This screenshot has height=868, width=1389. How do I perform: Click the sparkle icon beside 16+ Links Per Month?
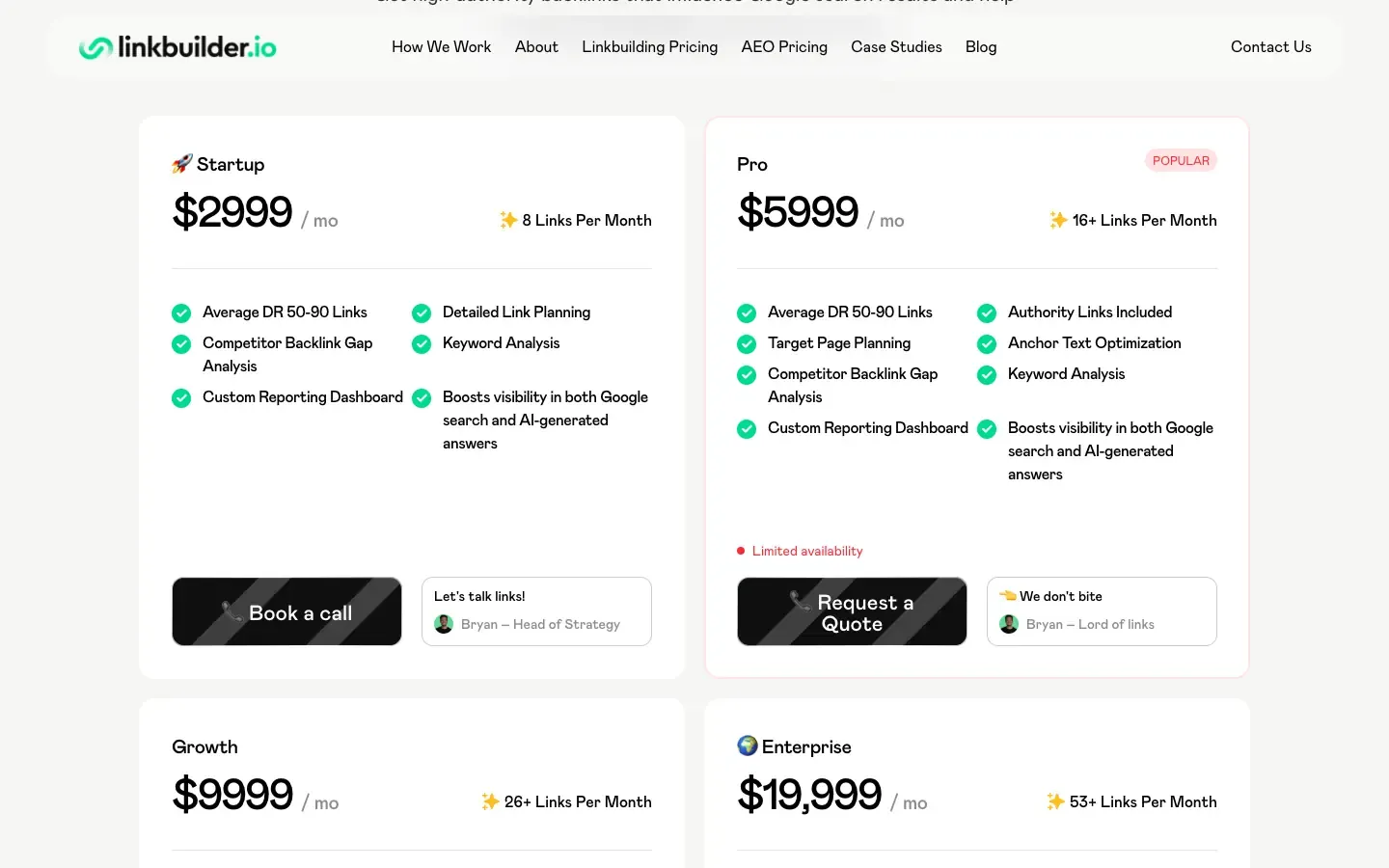click(1058, 220)
